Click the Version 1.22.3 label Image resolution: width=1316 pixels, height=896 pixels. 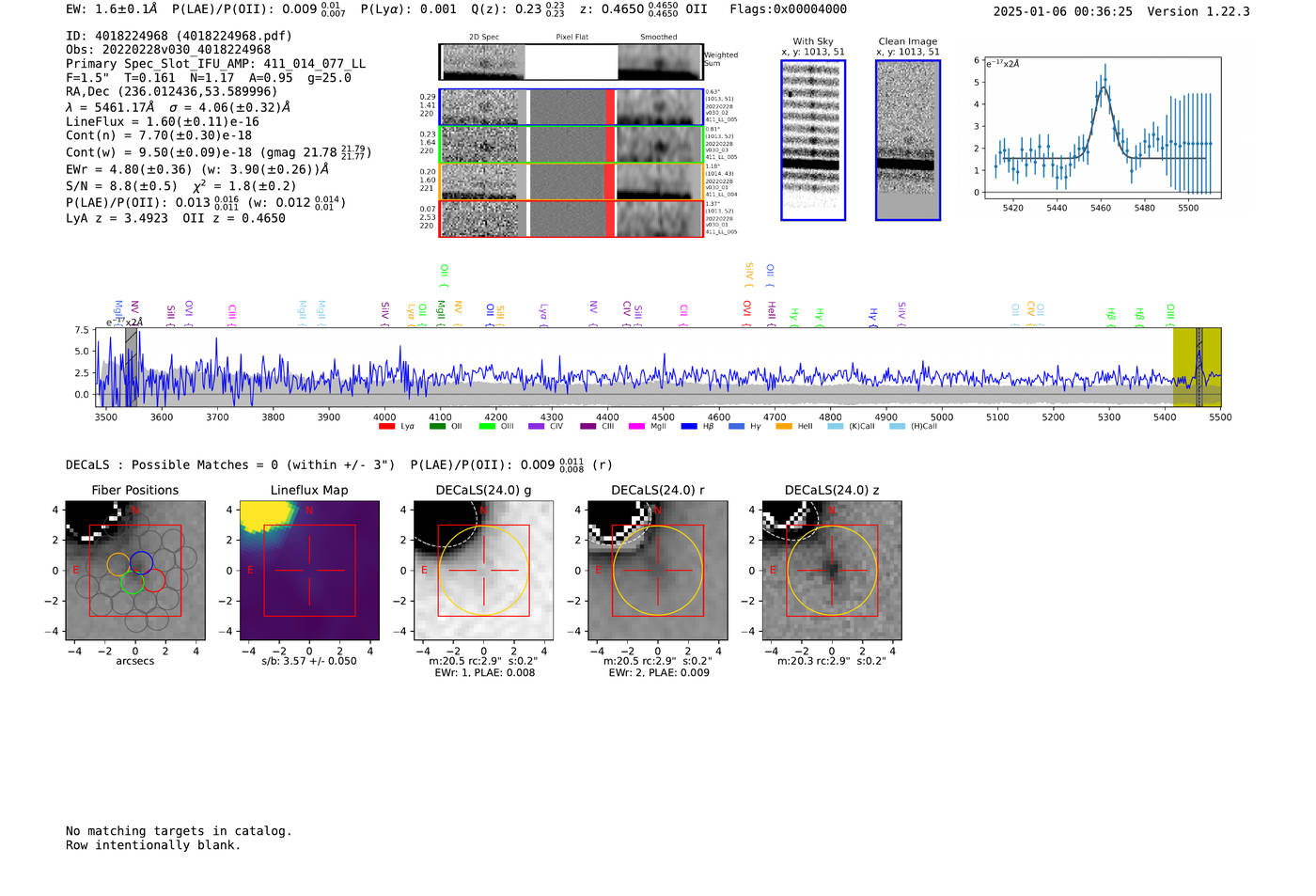(1198, 11)
